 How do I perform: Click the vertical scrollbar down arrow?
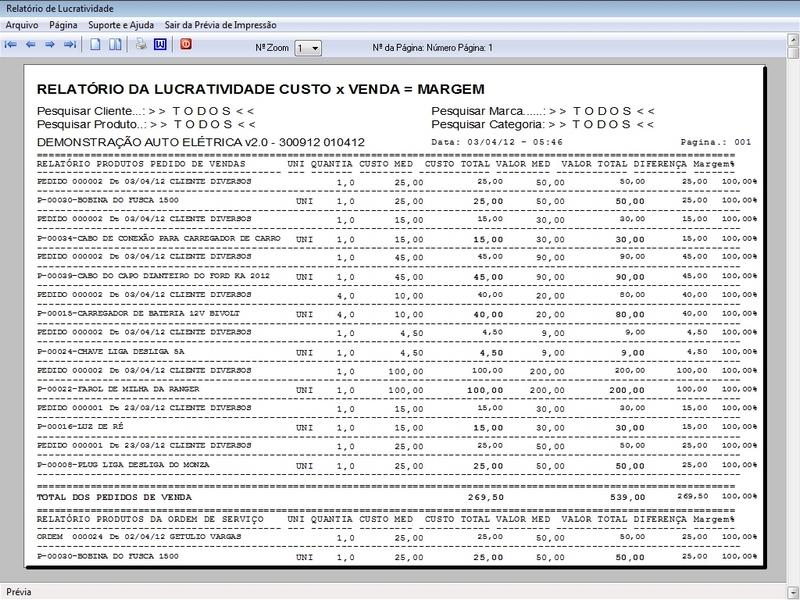793,591
